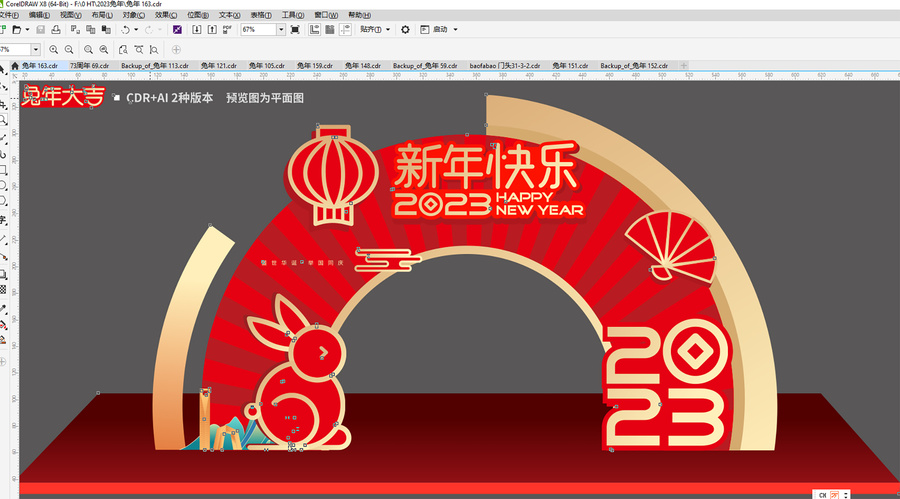Open the 表格 (Table) menu
This screenshot has width=900, height=499.
[x=261, y=15]
